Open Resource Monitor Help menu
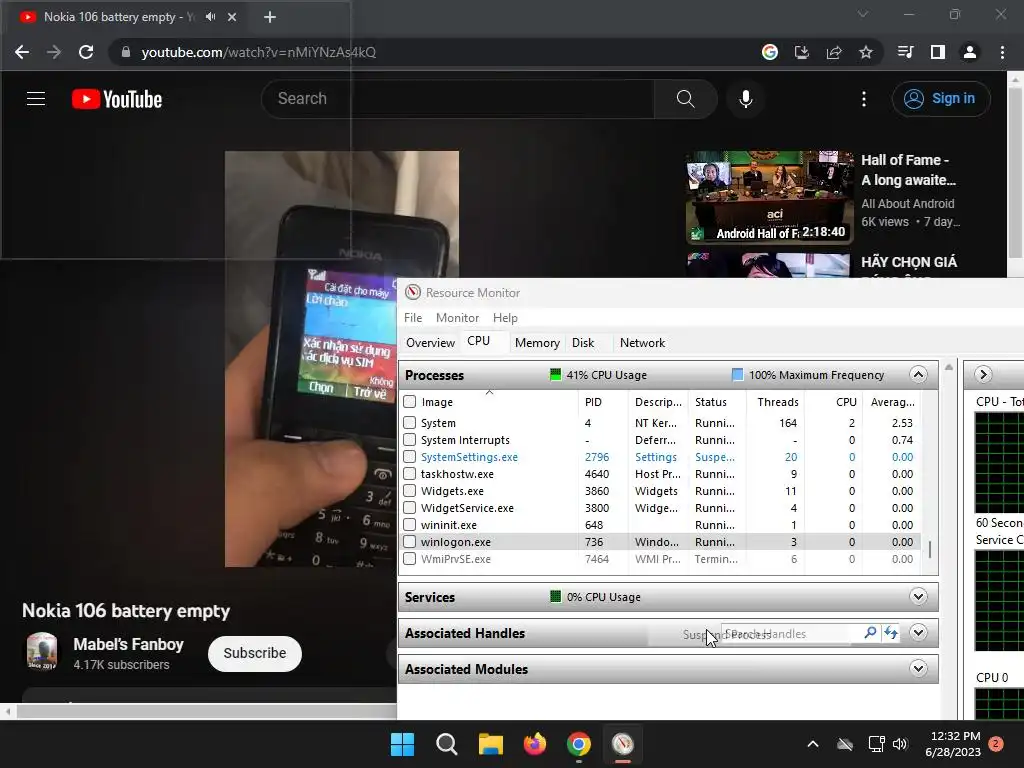Image resolution: width=1024 pixels, height=768 pixels. (x=505, y=318)
